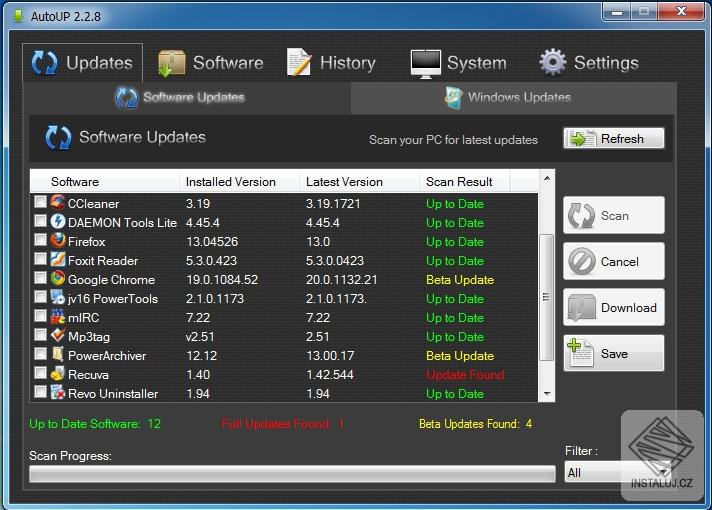Click PowerArchiver's Beta Update result
This screenshot has height=510, width=712.
pos(460,356)
